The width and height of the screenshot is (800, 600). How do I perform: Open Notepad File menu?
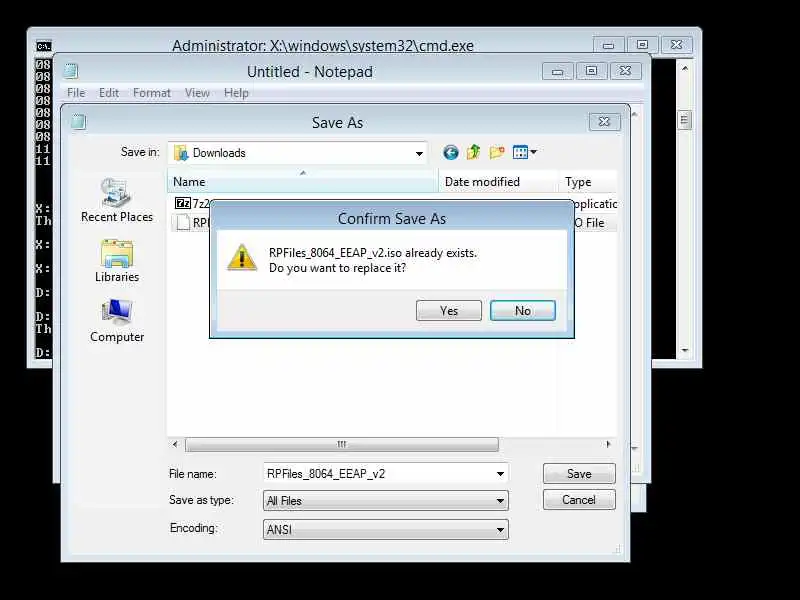click(76, 93)
